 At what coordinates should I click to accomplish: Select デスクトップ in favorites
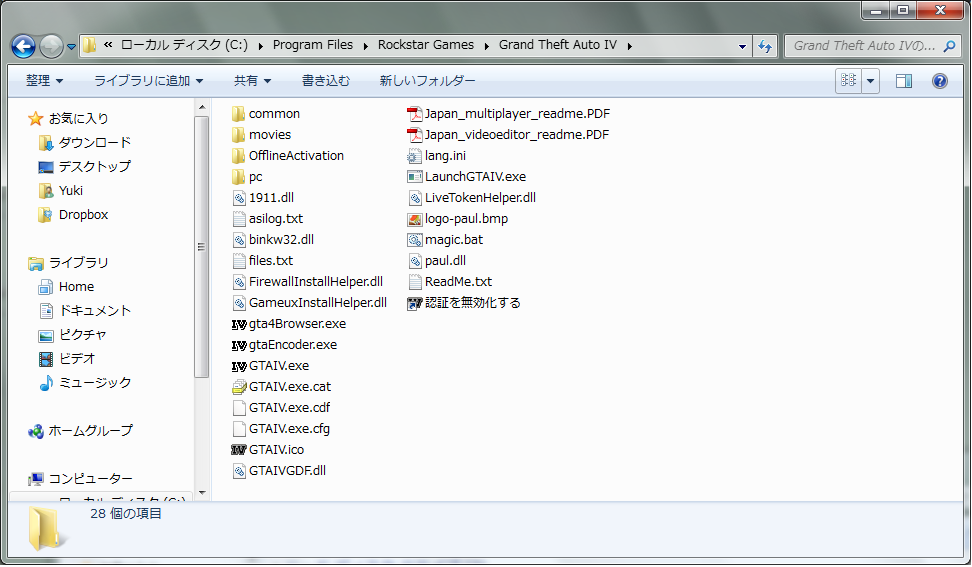[84, 167]
